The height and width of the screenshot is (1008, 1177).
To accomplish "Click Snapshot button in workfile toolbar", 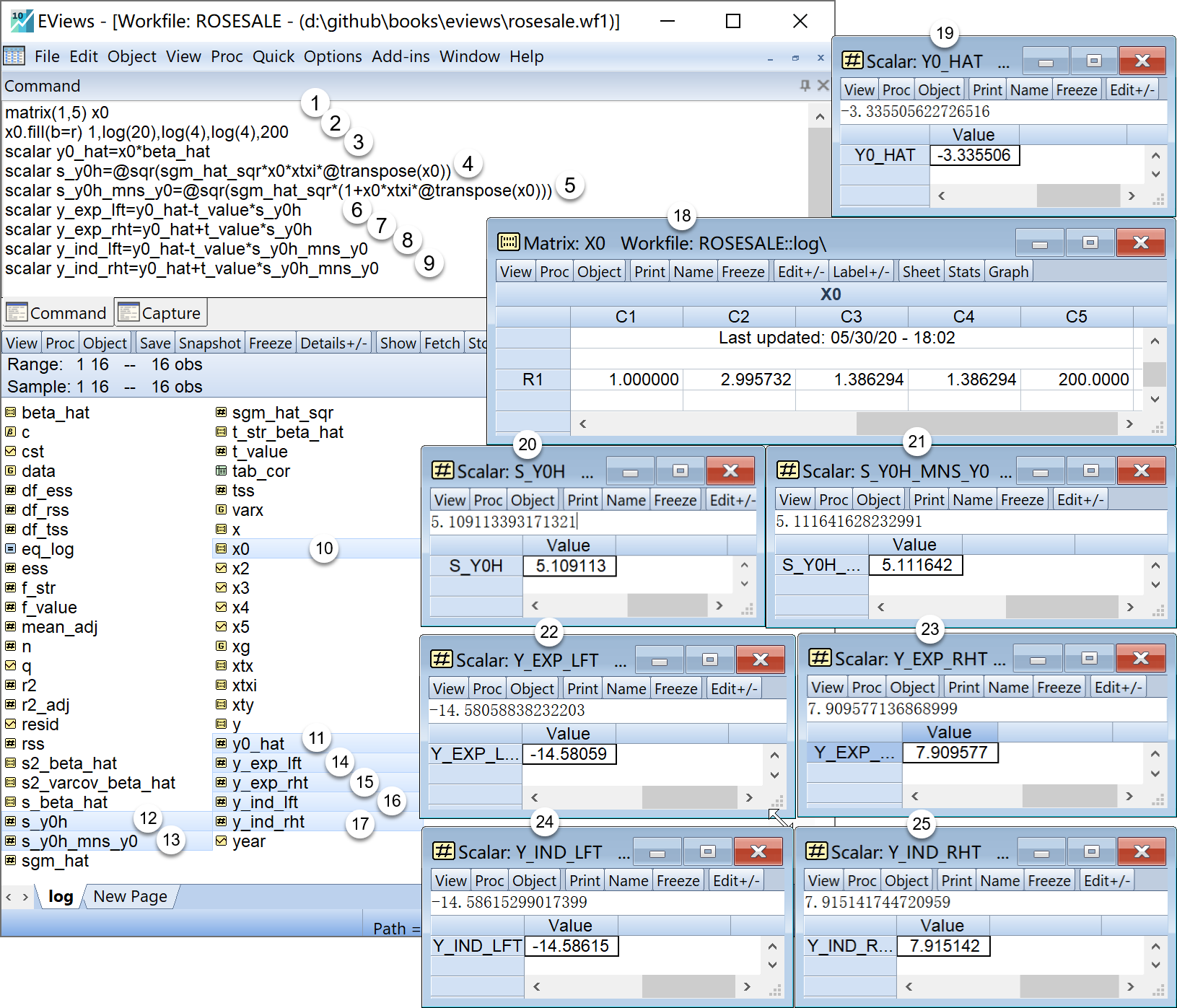I will click(x=209, y=343).
